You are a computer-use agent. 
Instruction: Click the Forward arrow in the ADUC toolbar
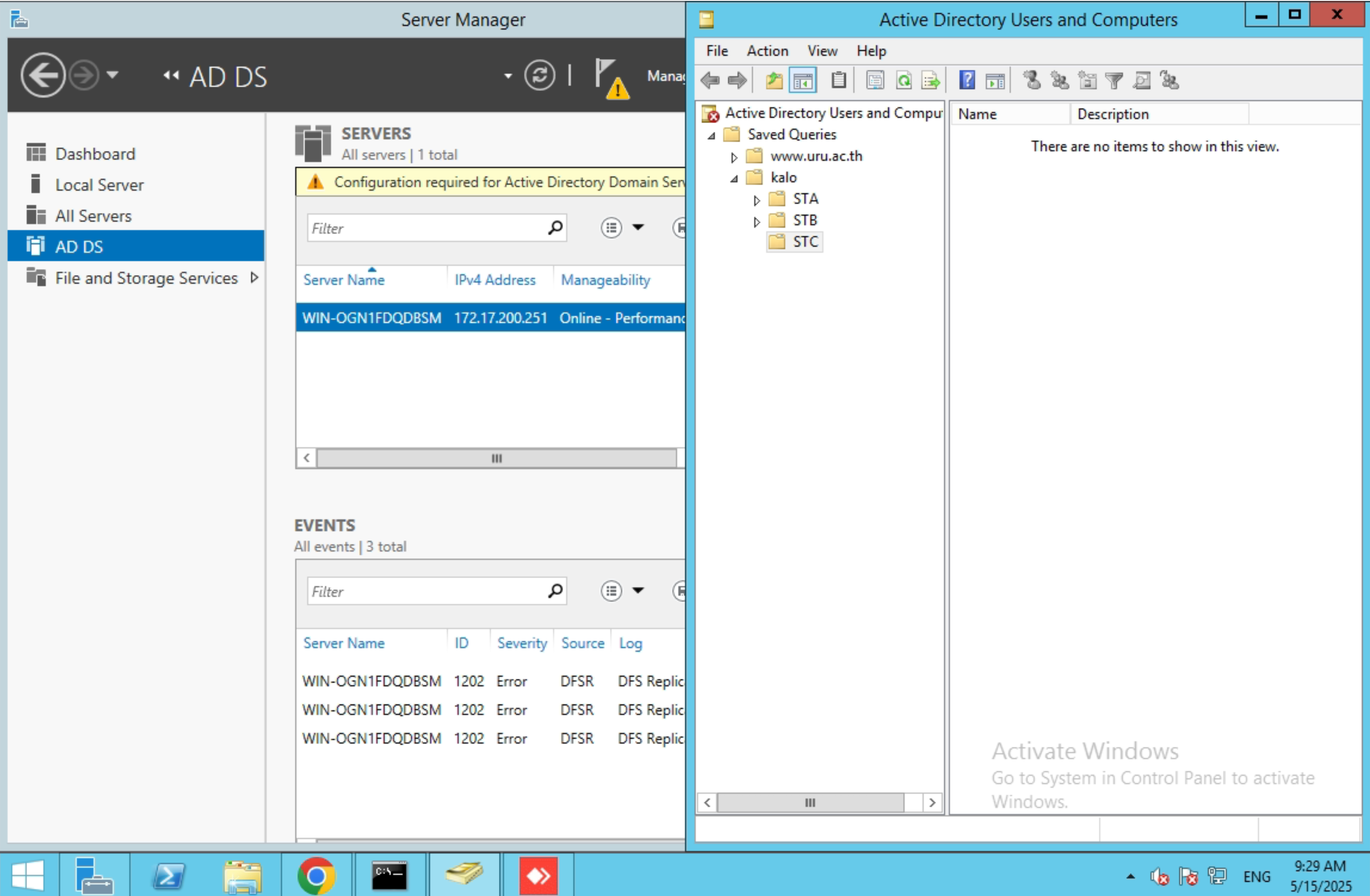[x=737, y=81]
